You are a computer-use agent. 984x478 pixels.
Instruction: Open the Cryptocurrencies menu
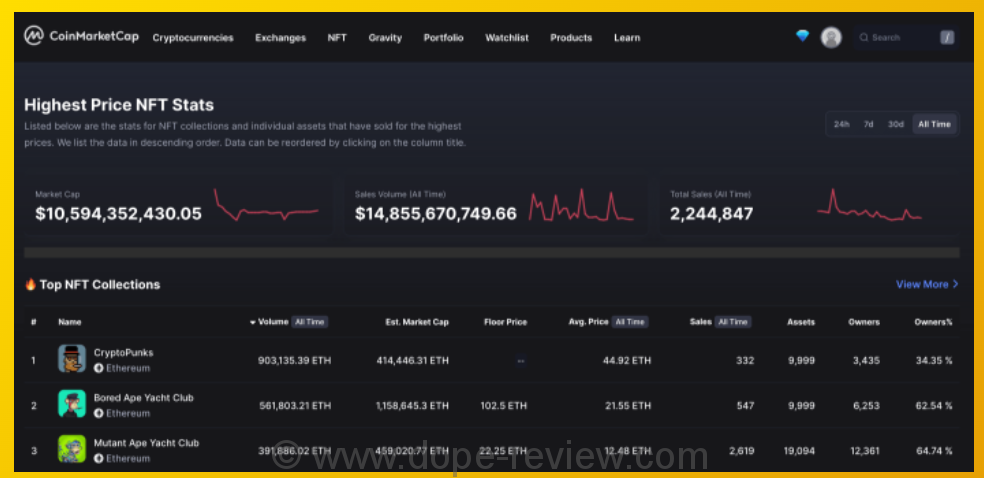[x=193, y=38]
